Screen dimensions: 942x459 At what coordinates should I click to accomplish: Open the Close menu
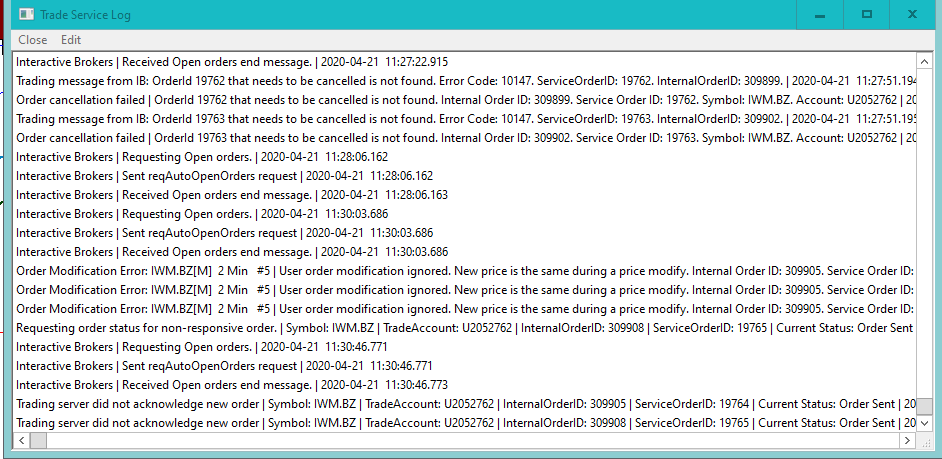coord(33,40)
